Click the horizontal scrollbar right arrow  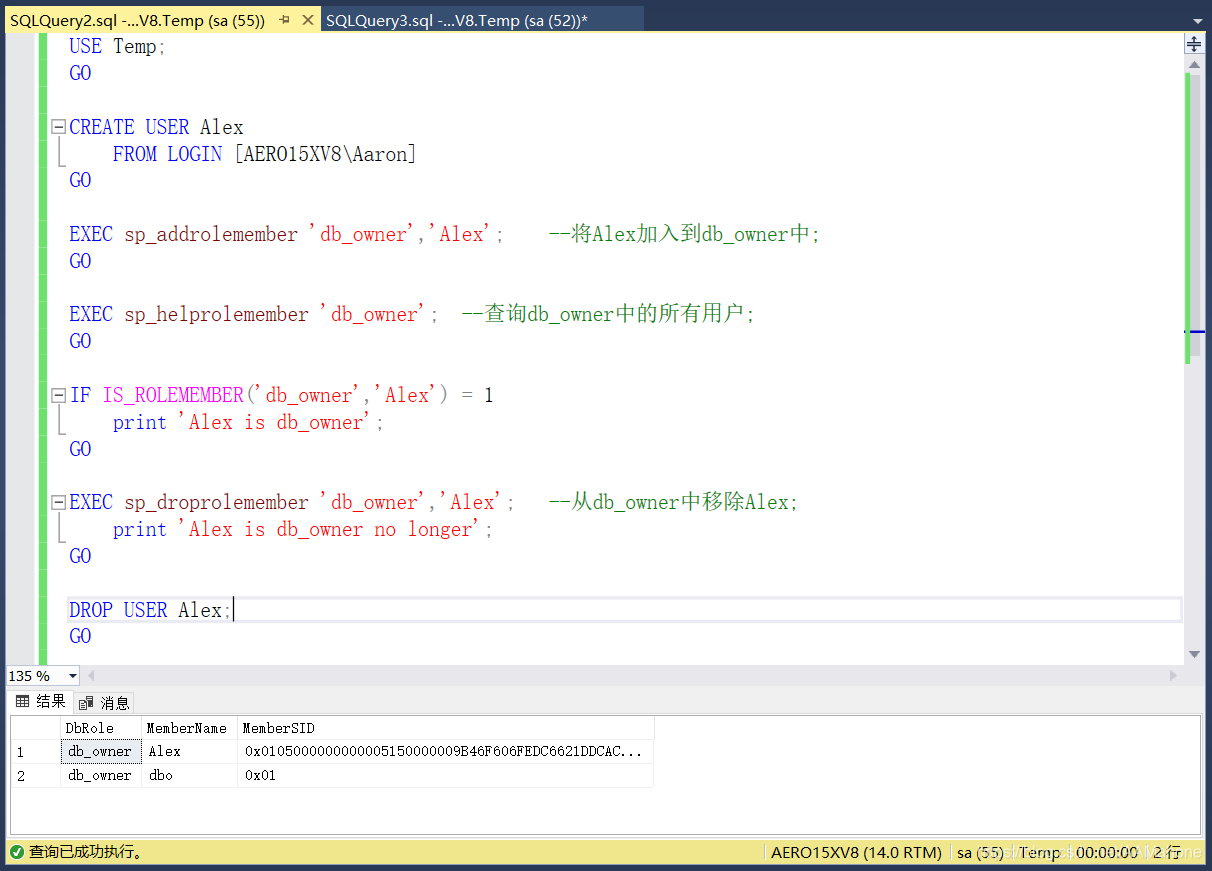[x=1174, y=676]
